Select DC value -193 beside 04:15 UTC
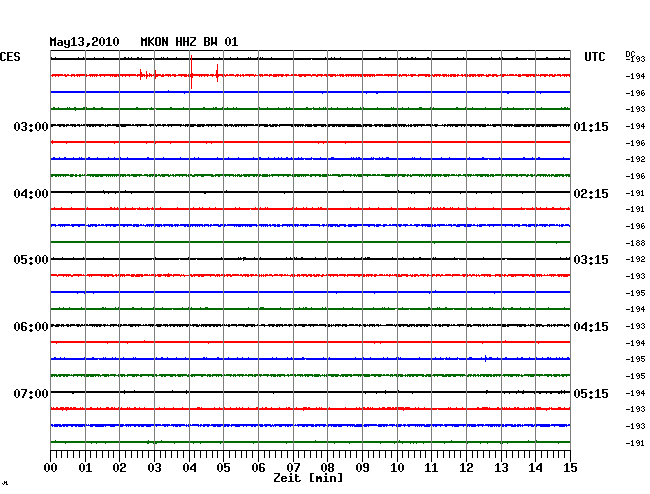Screen dimensions: 650x494 635,326
